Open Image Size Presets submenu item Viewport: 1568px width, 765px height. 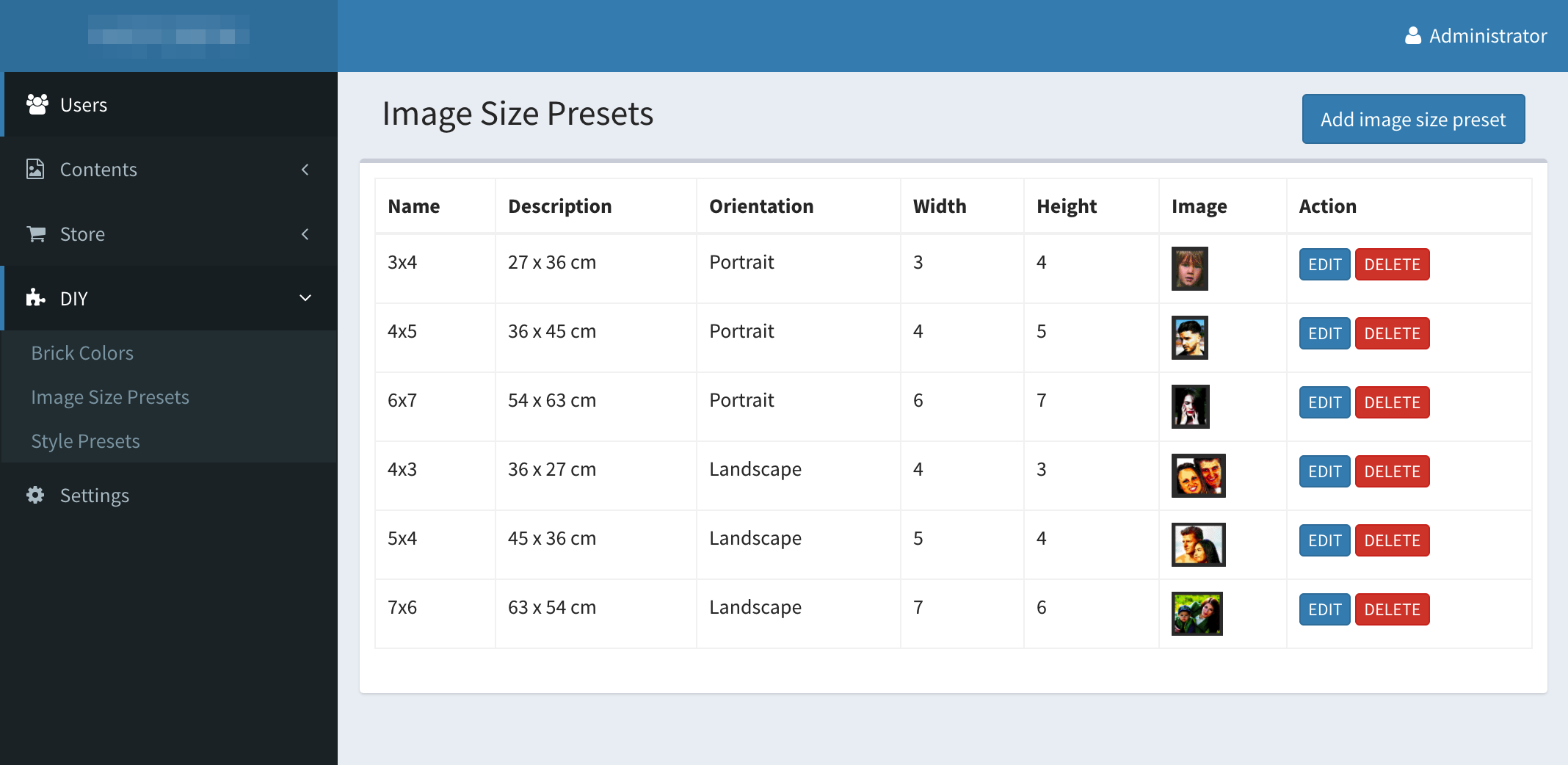coord(110,397)
